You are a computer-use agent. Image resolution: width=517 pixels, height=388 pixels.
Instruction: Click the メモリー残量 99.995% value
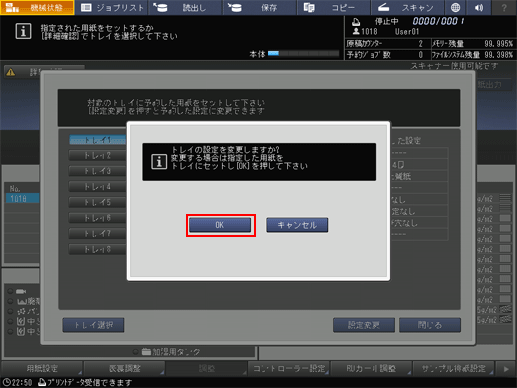pyautogui.click(x=498, y=44)
